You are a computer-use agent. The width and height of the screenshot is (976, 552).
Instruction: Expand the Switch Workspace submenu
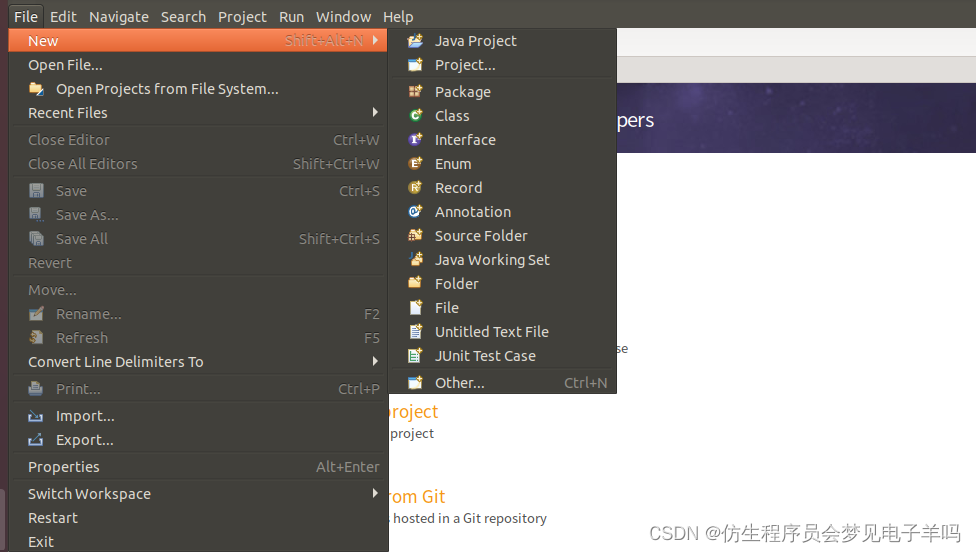tap(375, 493)
